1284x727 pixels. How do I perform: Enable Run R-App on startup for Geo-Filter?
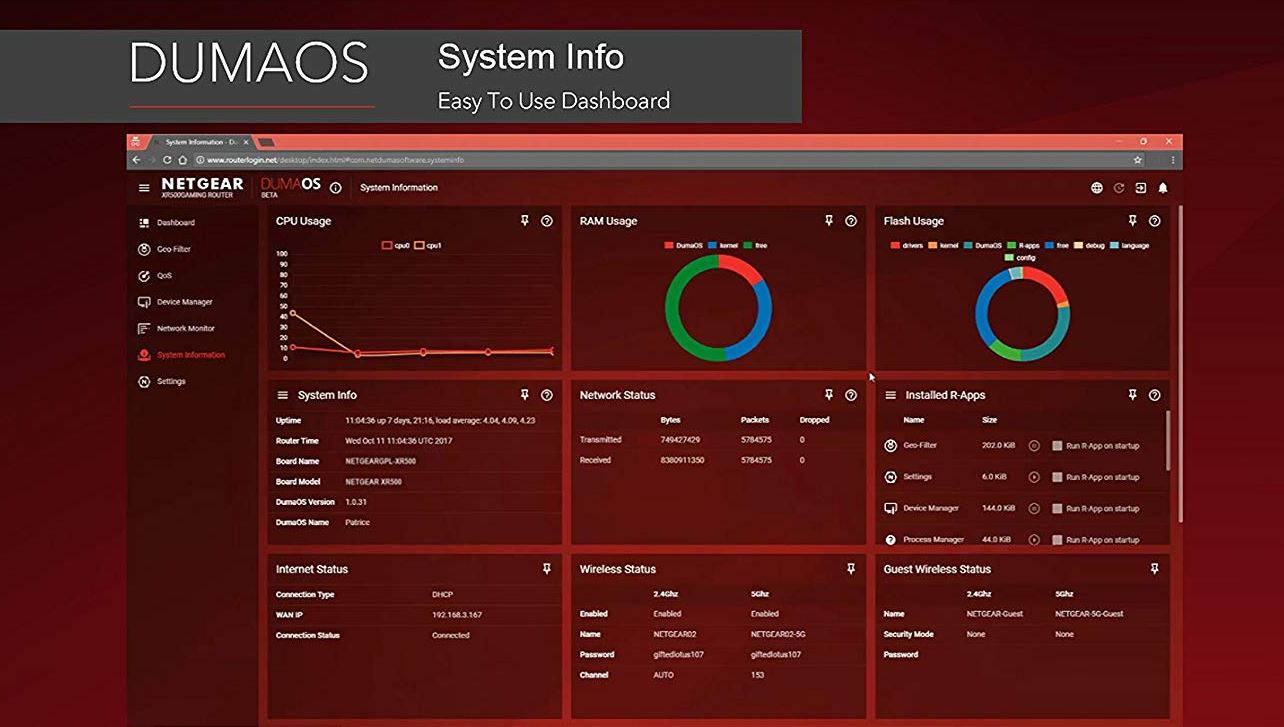coord(1057,446)
